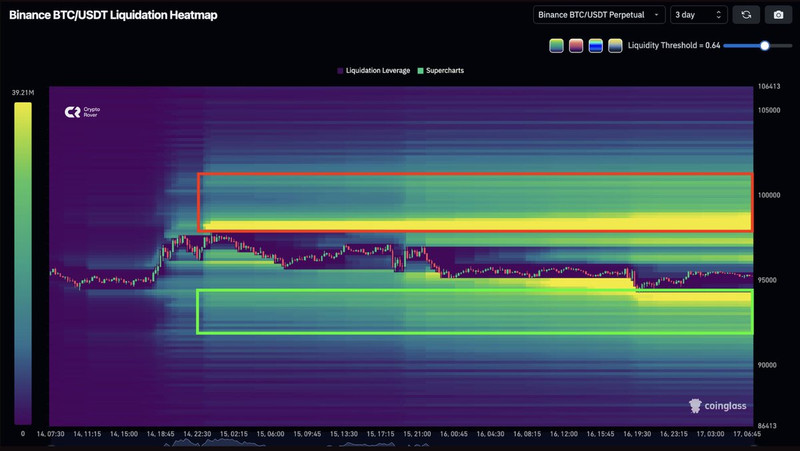The height and width of the screenshot is (451, 800).
Task: Select the yellow-navy color scheme swatch
Action: tap(615, 46)
